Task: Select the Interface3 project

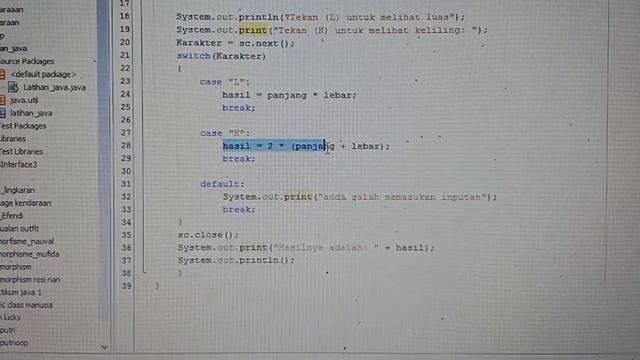Action: (18, 164)
